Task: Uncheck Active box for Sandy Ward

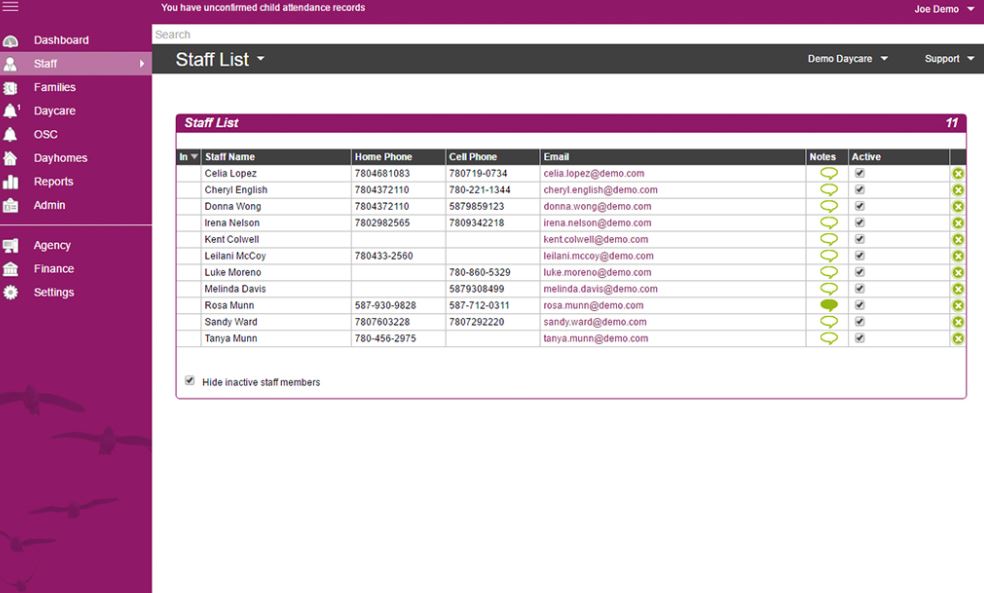Action: click(x=860, y=321)
